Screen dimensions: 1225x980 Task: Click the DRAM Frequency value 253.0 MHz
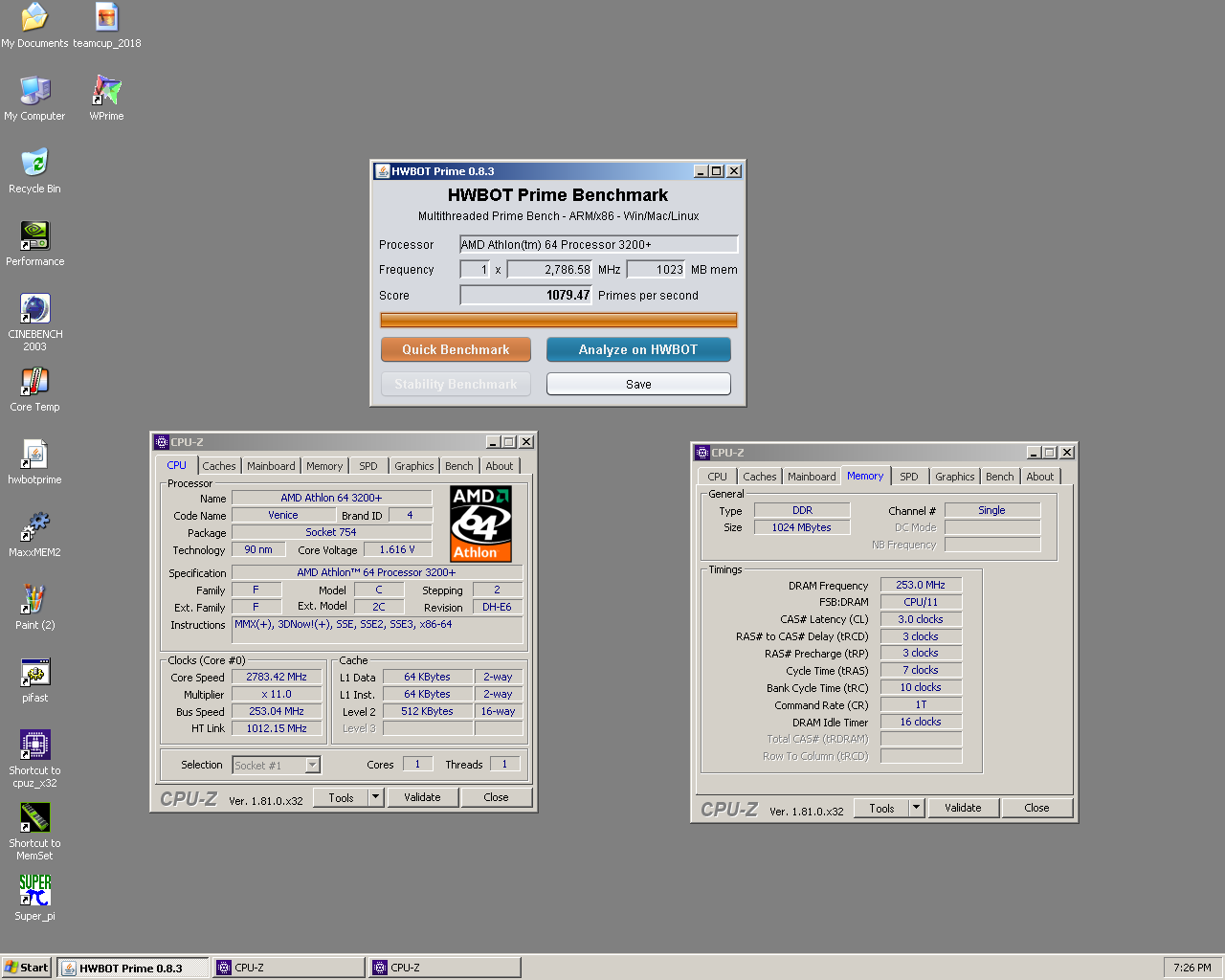pyautogui.click(x=921, y=585)
